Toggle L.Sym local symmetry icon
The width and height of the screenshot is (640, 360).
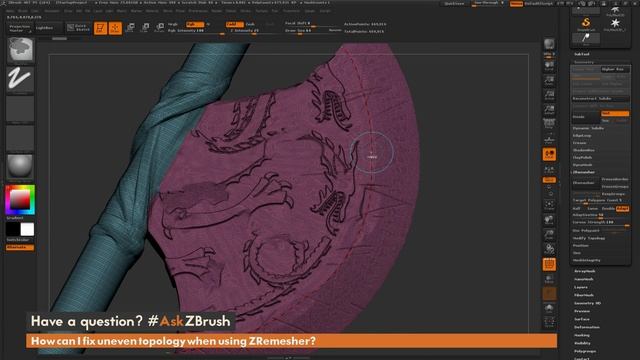pyautogui.click(x=549, y=169)
